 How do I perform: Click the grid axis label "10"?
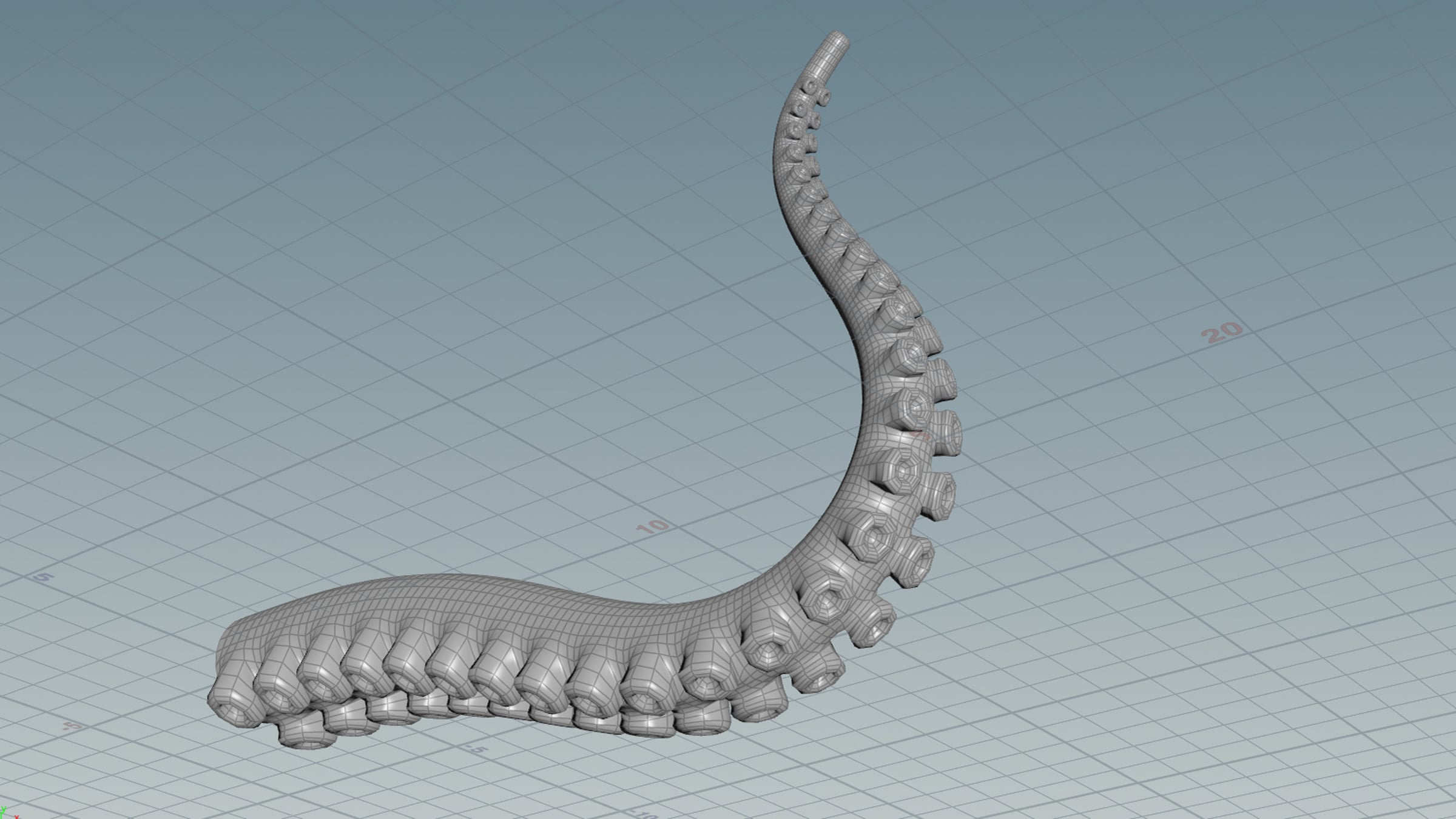coord(652,526)
